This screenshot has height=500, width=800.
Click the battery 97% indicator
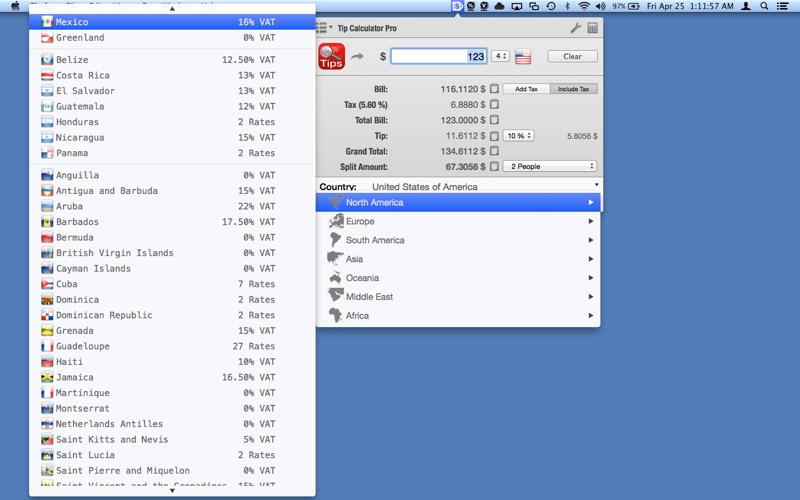(x=626, y=6)
